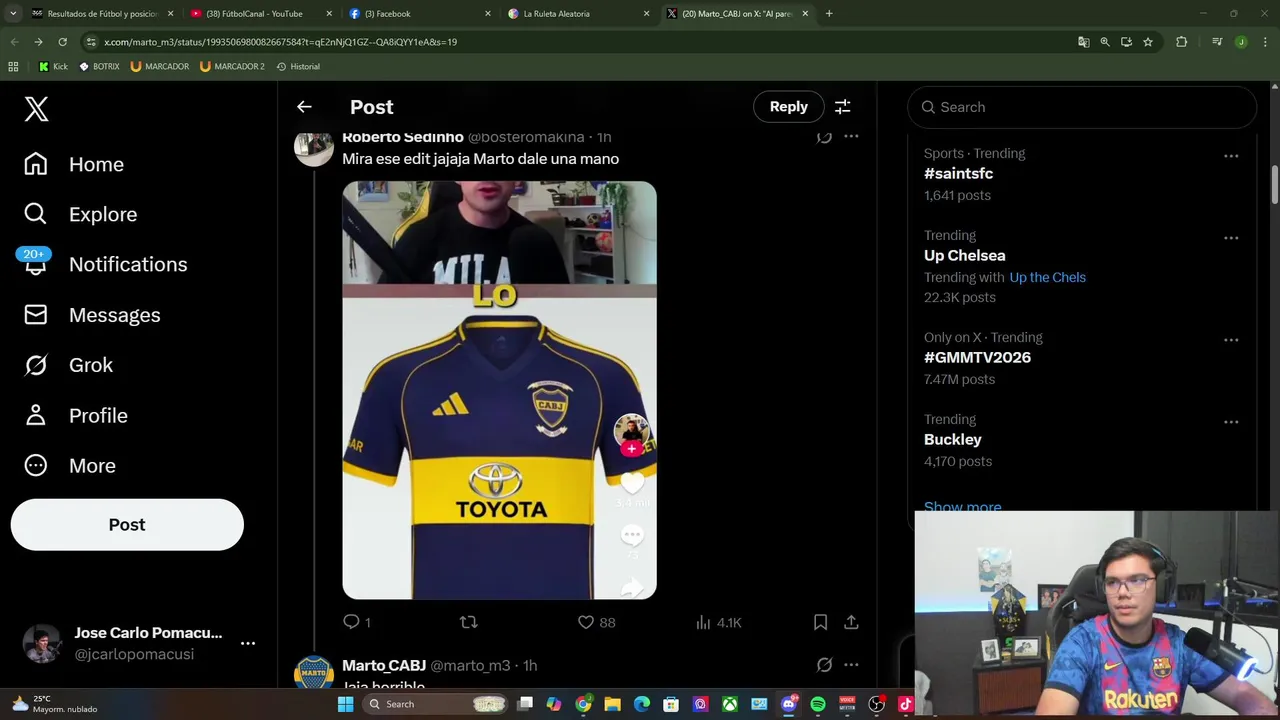Open Chrome apps grid icon

[x=13, y=66]
